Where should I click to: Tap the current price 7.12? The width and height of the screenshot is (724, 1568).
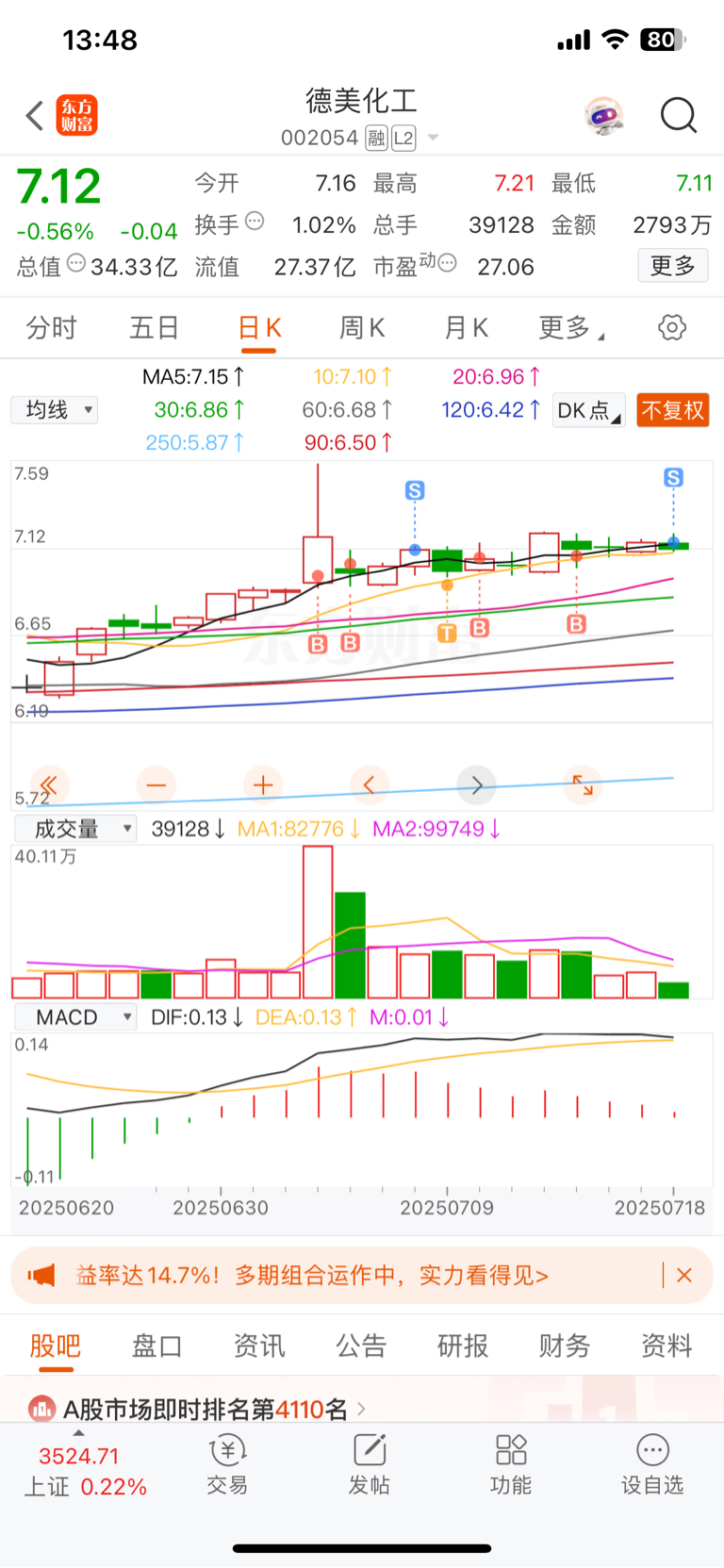[58, 186]
